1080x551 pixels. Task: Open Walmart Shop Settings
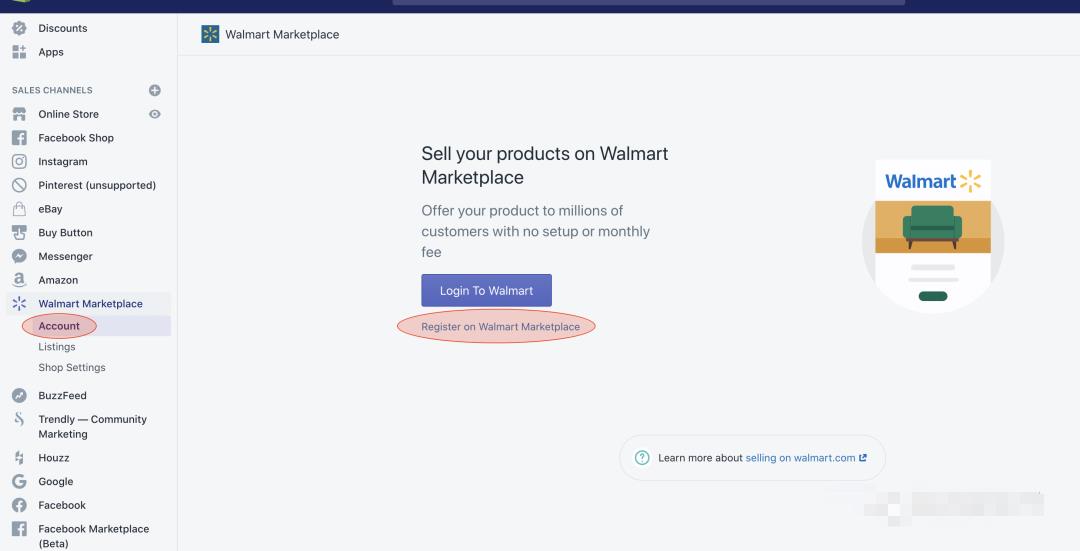[72, 368]
